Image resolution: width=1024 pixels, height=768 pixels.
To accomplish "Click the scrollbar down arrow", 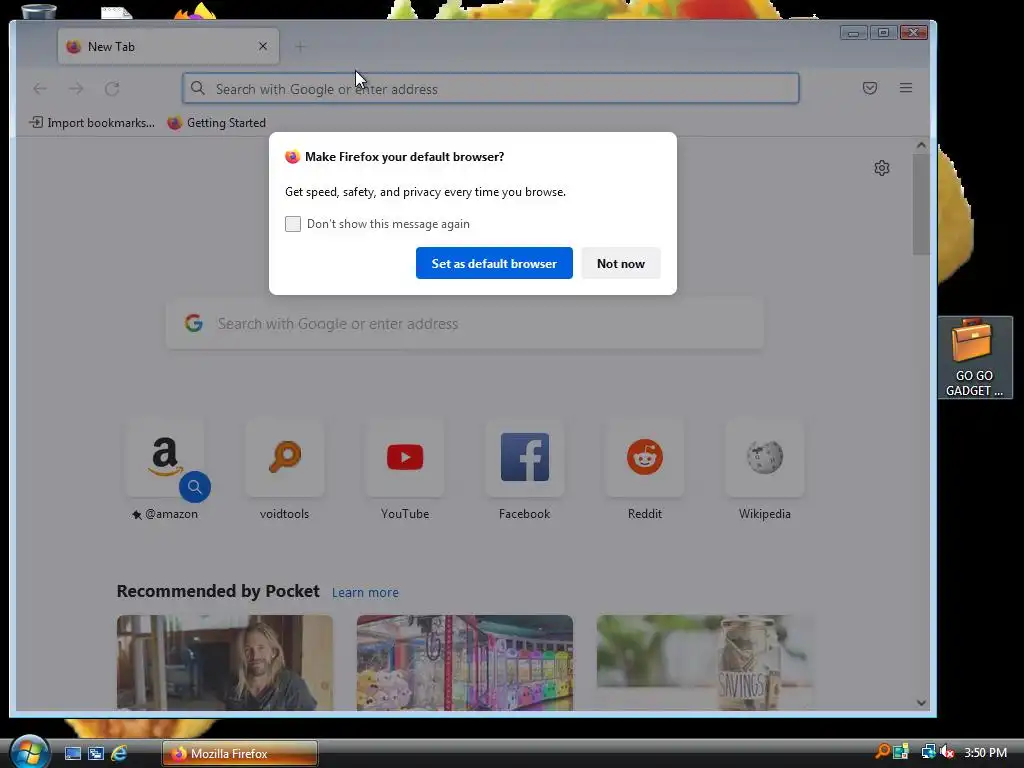I will coord(921,703).
